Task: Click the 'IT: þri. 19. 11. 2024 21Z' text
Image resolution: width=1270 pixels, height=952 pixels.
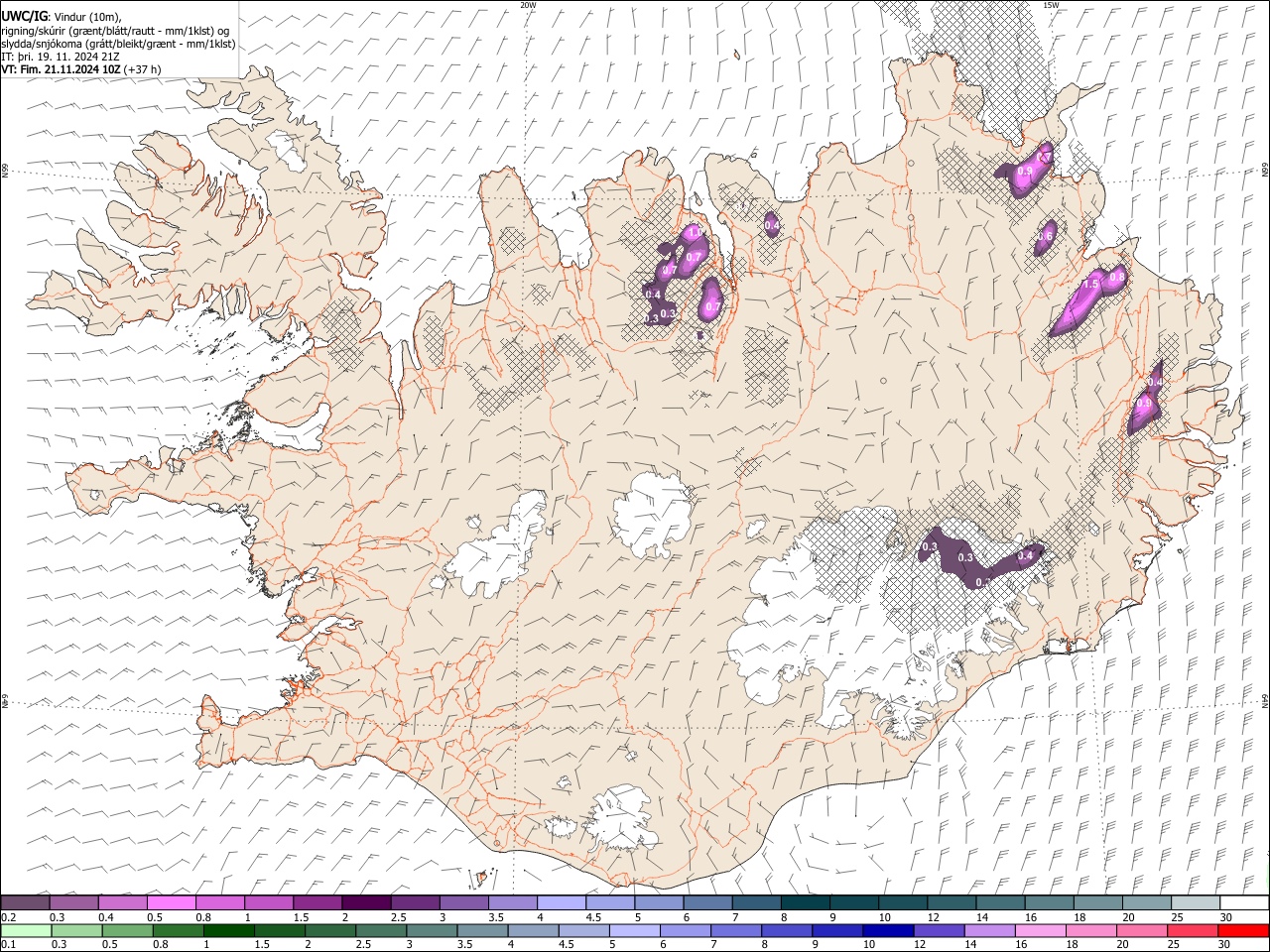Action: [x=62, y=57]
